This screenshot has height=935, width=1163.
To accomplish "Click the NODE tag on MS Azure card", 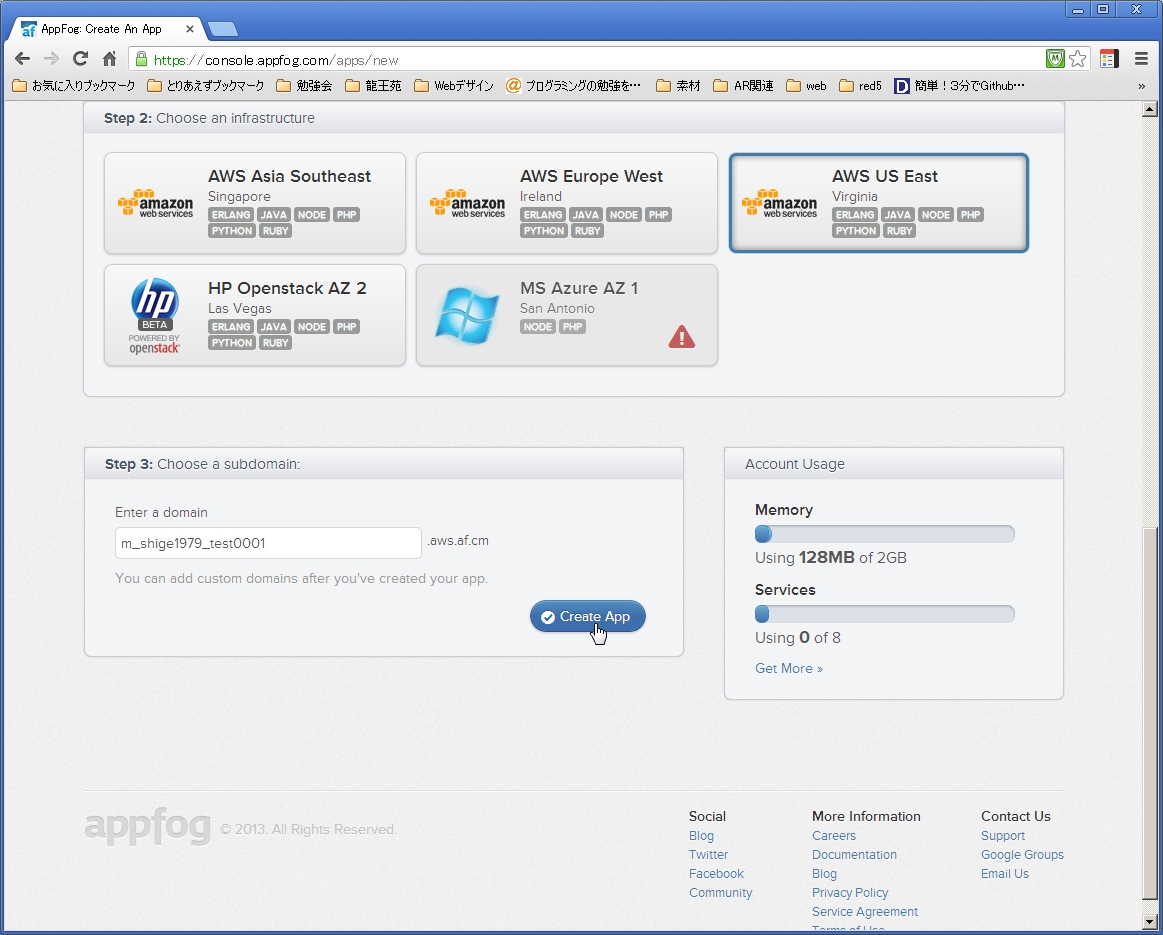I will (538, 326).
